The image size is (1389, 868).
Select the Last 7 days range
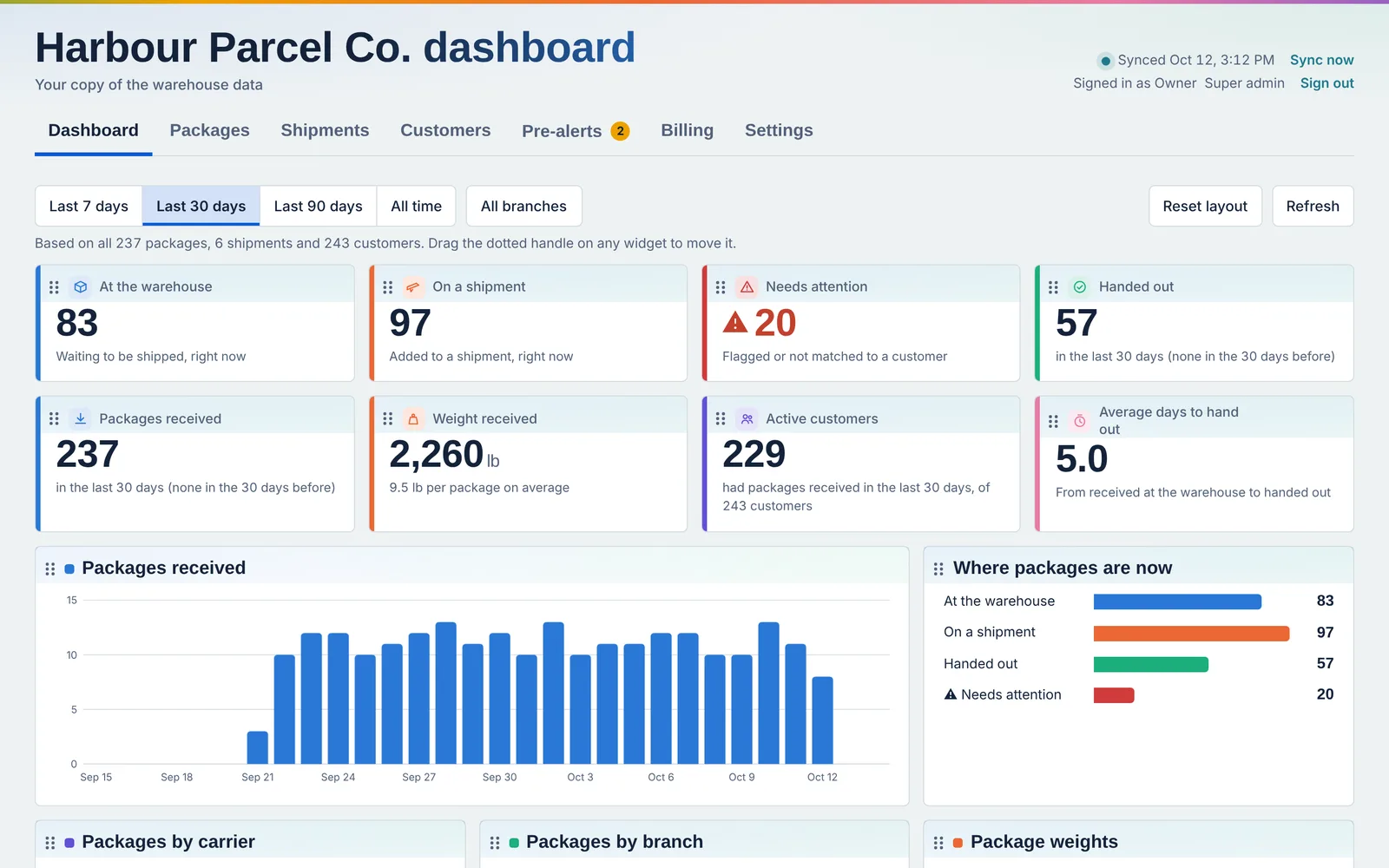point(89,206)
